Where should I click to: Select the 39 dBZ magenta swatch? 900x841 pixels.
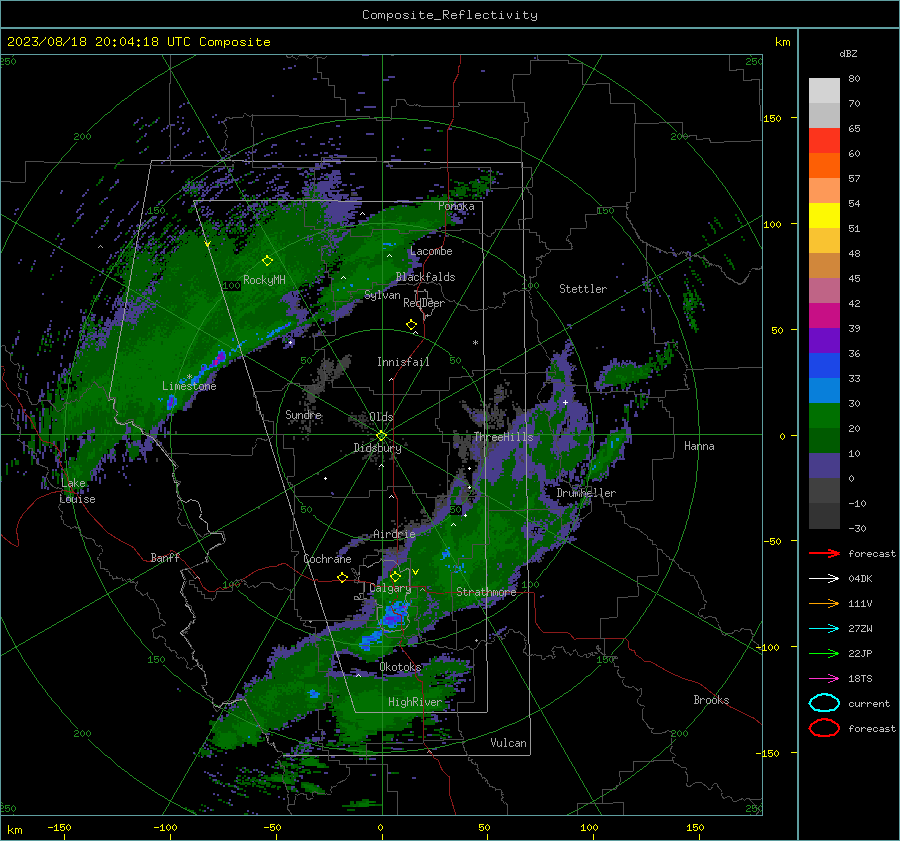(x=824, y=316)
